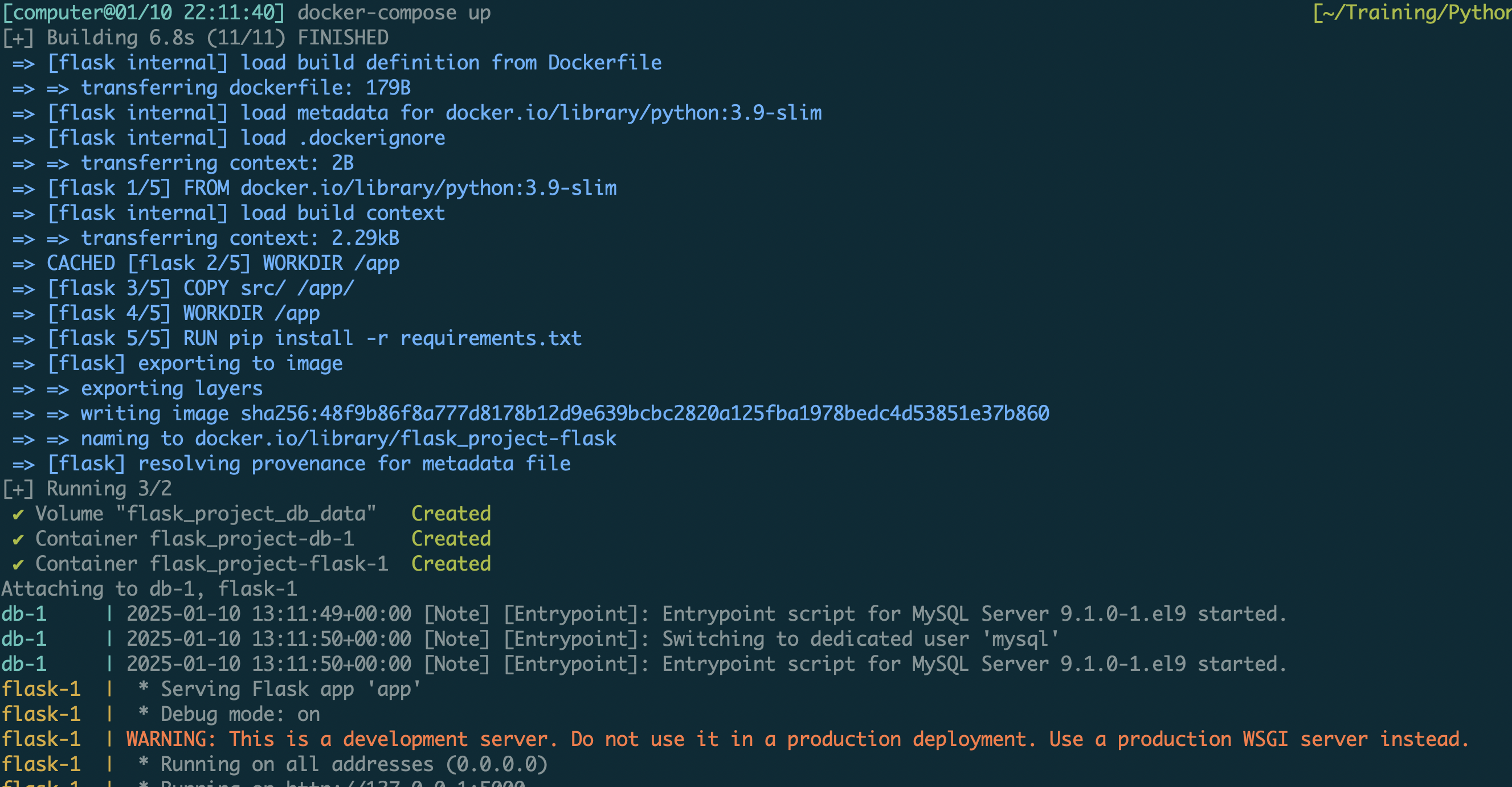This screenshot has width=1512, height=787.
Task: Click checkmark beside Container flask_project-flask-1
Action: coord(18,564)
